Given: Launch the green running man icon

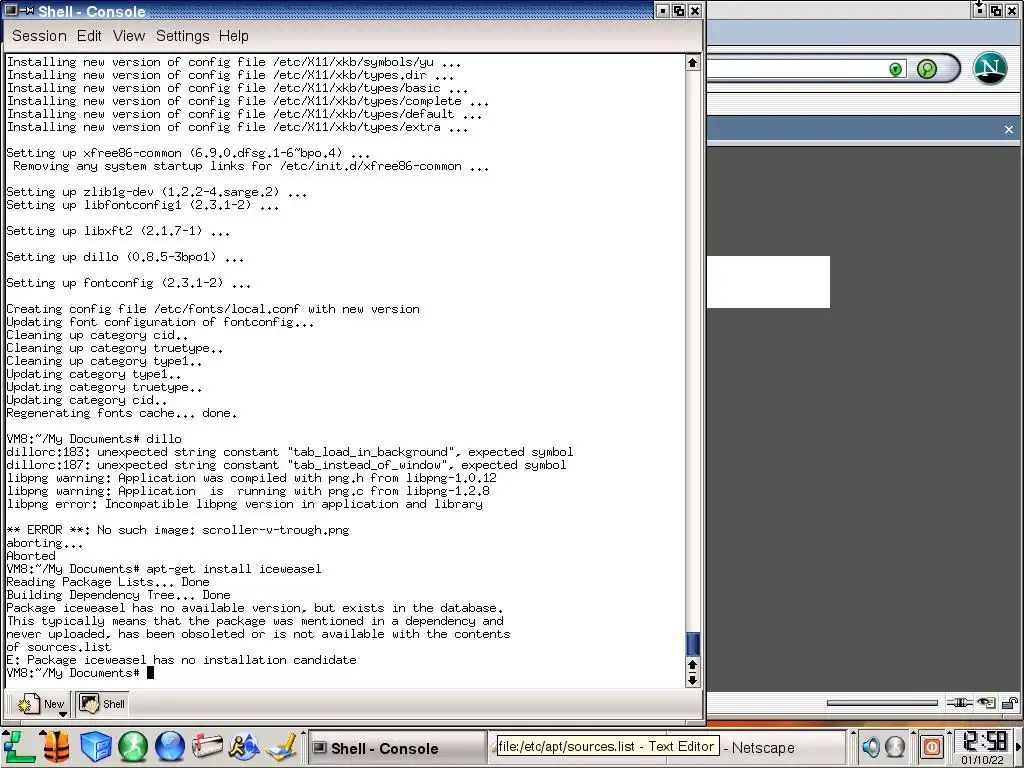Looking at the screenshot, I should tap(133, 746).
